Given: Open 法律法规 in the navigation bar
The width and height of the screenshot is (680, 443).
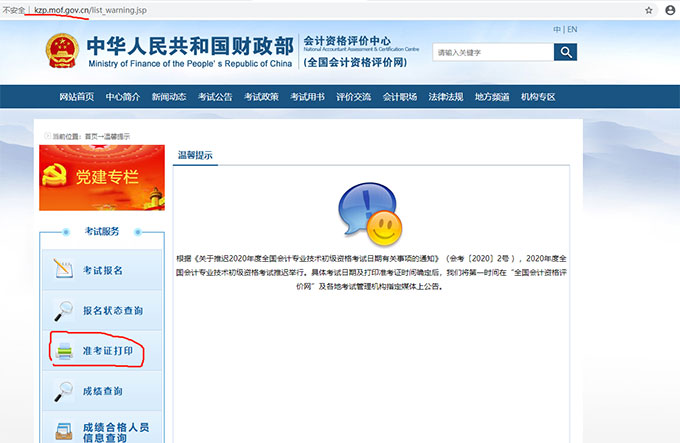Looking at the screenshot, I should tap(445, 97).
